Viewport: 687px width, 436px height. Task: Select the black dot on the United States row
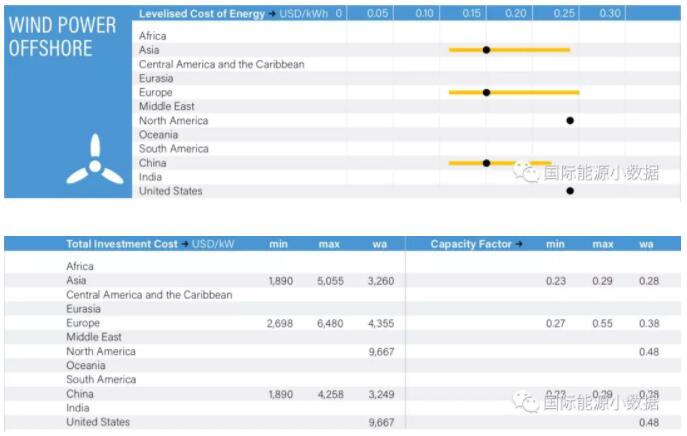[x=570, y=190]
